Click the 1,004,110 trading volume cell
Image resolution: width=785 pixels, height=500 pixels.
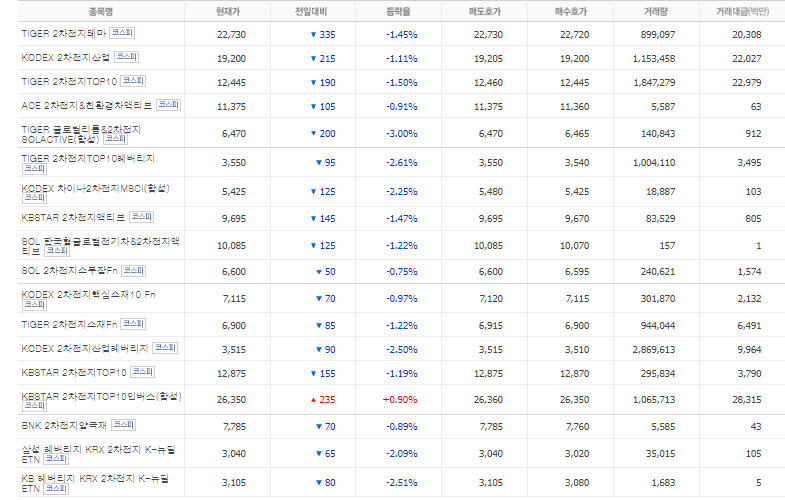pos(654,163)
